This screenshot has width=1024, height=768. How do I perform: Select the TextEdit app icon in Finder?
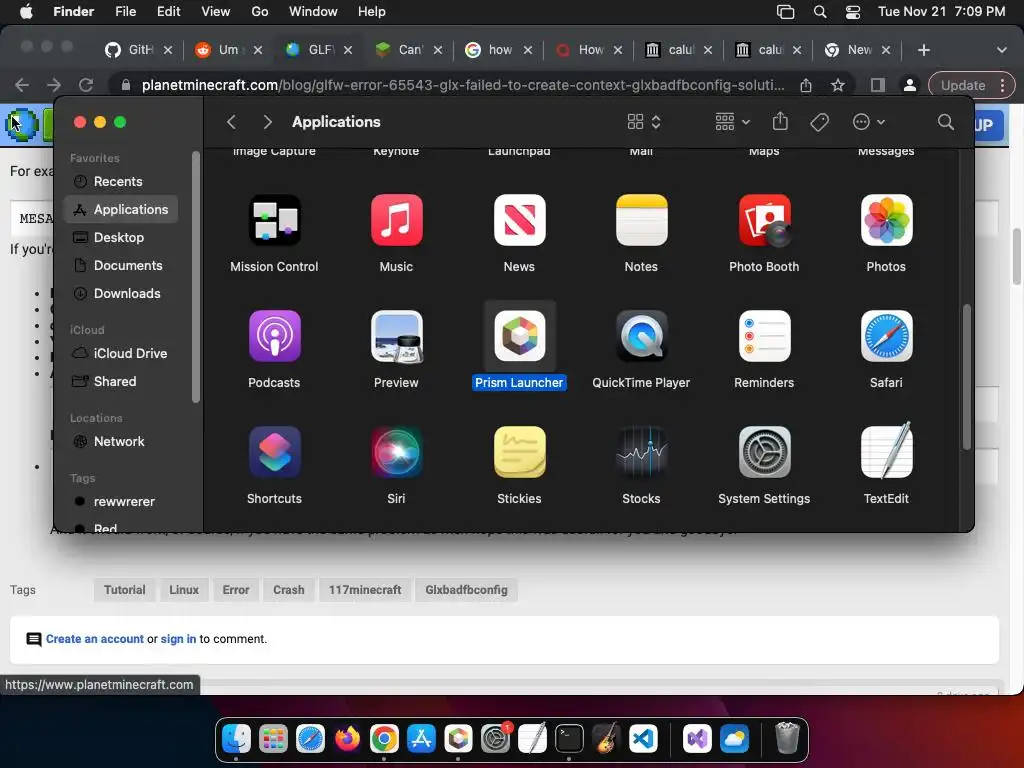click(886, 451)
